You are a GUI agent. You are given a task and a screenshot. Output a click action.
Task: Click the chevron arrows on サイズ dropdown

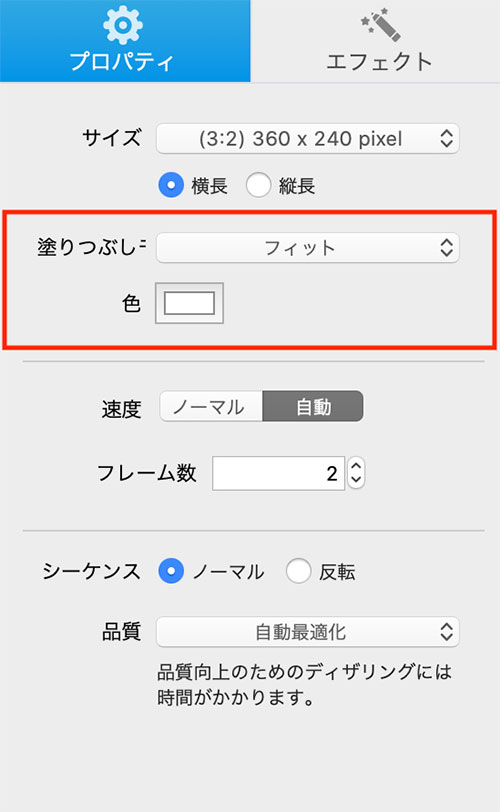[x=447, y=139]
